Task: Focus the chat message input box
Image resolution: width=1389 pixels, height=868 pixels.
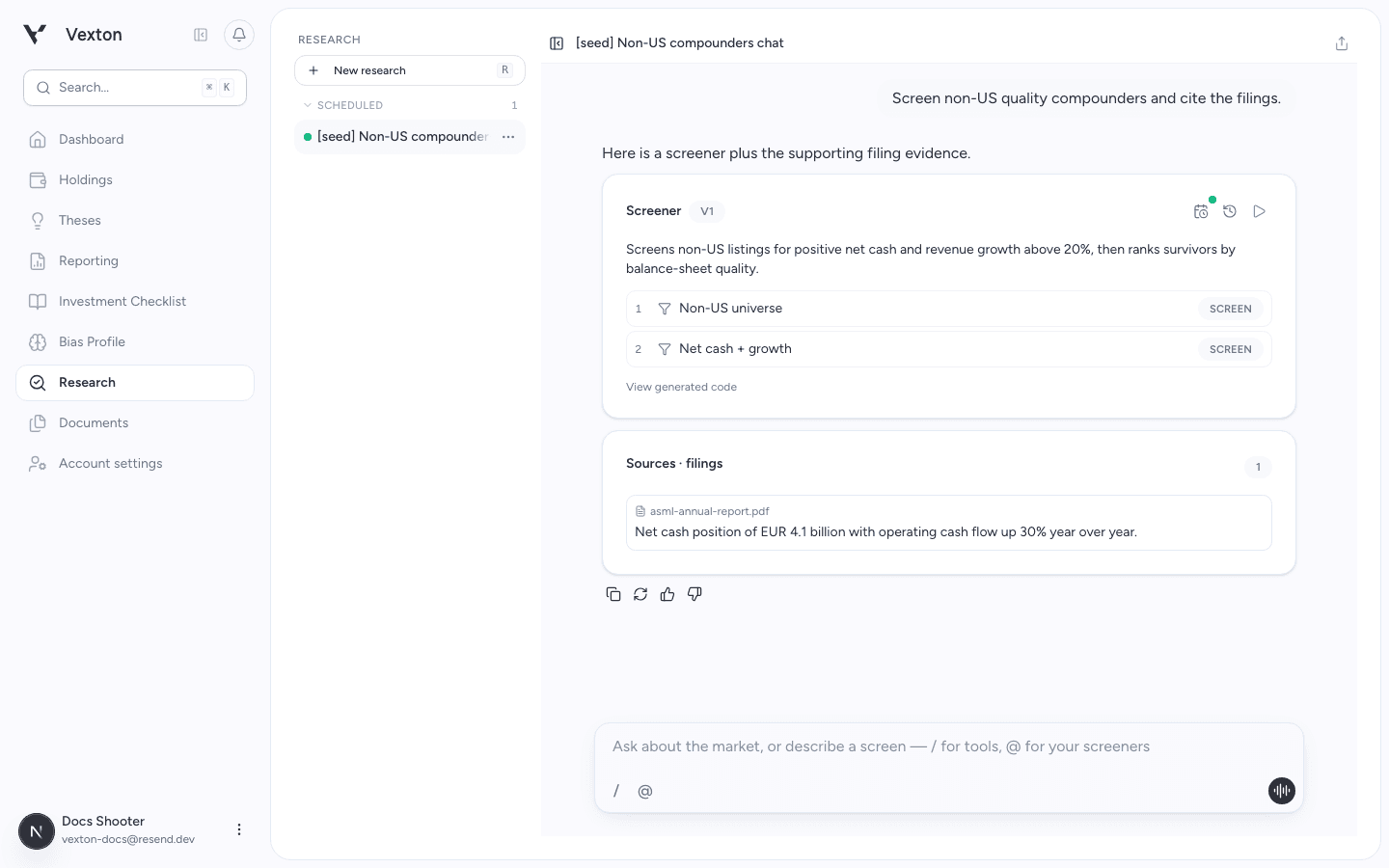Action: pos(949,746)
